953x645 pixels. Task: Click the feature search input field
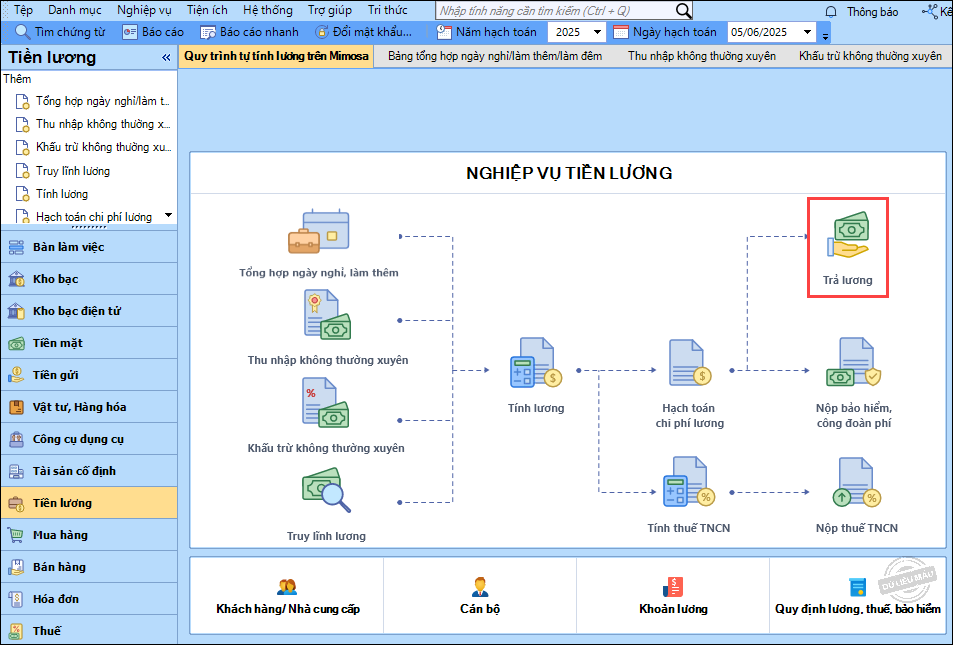pos(556,10)
